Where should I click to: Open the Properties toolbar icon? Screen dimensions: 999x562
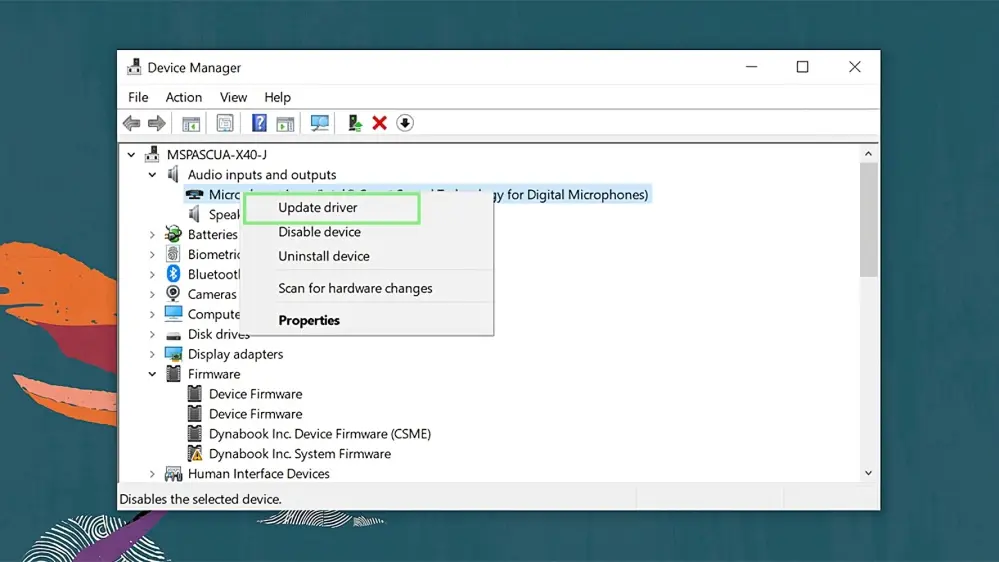pos(225,123)
